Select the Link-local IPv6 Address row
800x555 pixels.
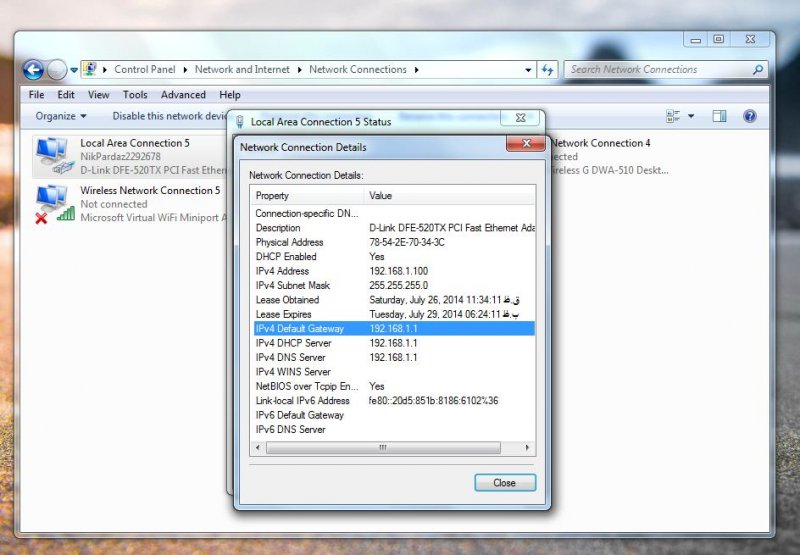(x=394, y=400)
